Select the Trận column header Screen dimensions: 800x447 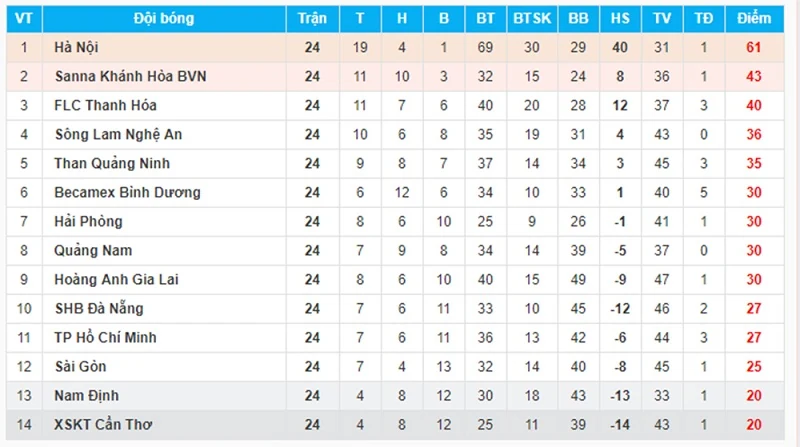coord(312,19)
